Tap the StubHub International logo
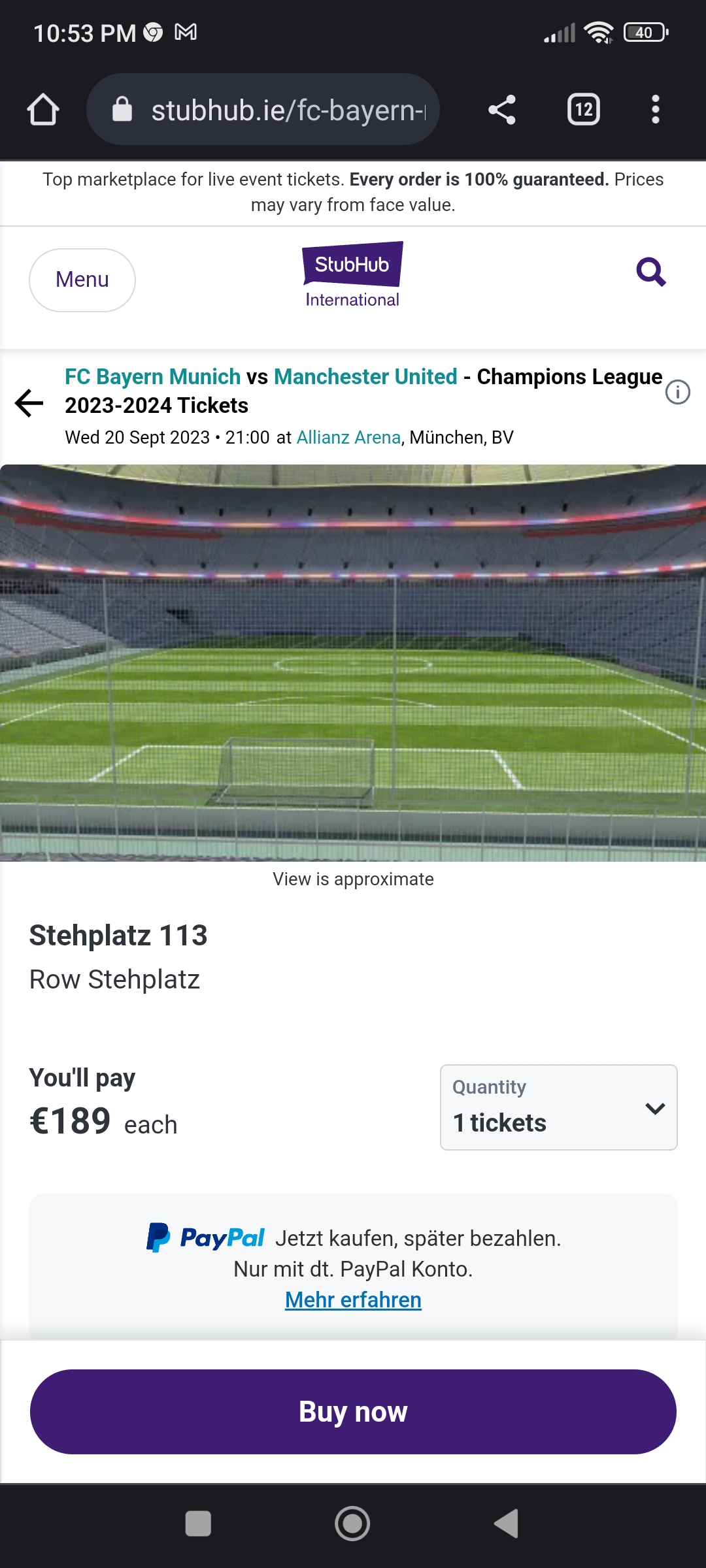This screenshot has width=706, height=1568. (x=352, y=275)
